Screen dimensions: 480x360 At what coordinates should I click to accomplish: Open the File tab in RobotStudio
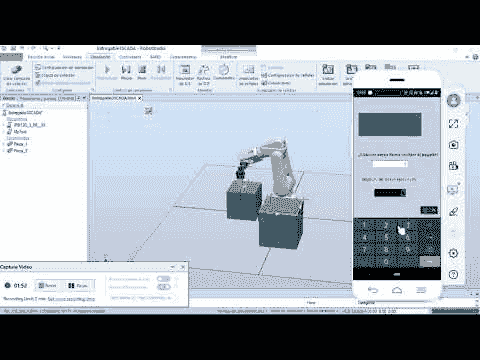[x=11, y=57]
